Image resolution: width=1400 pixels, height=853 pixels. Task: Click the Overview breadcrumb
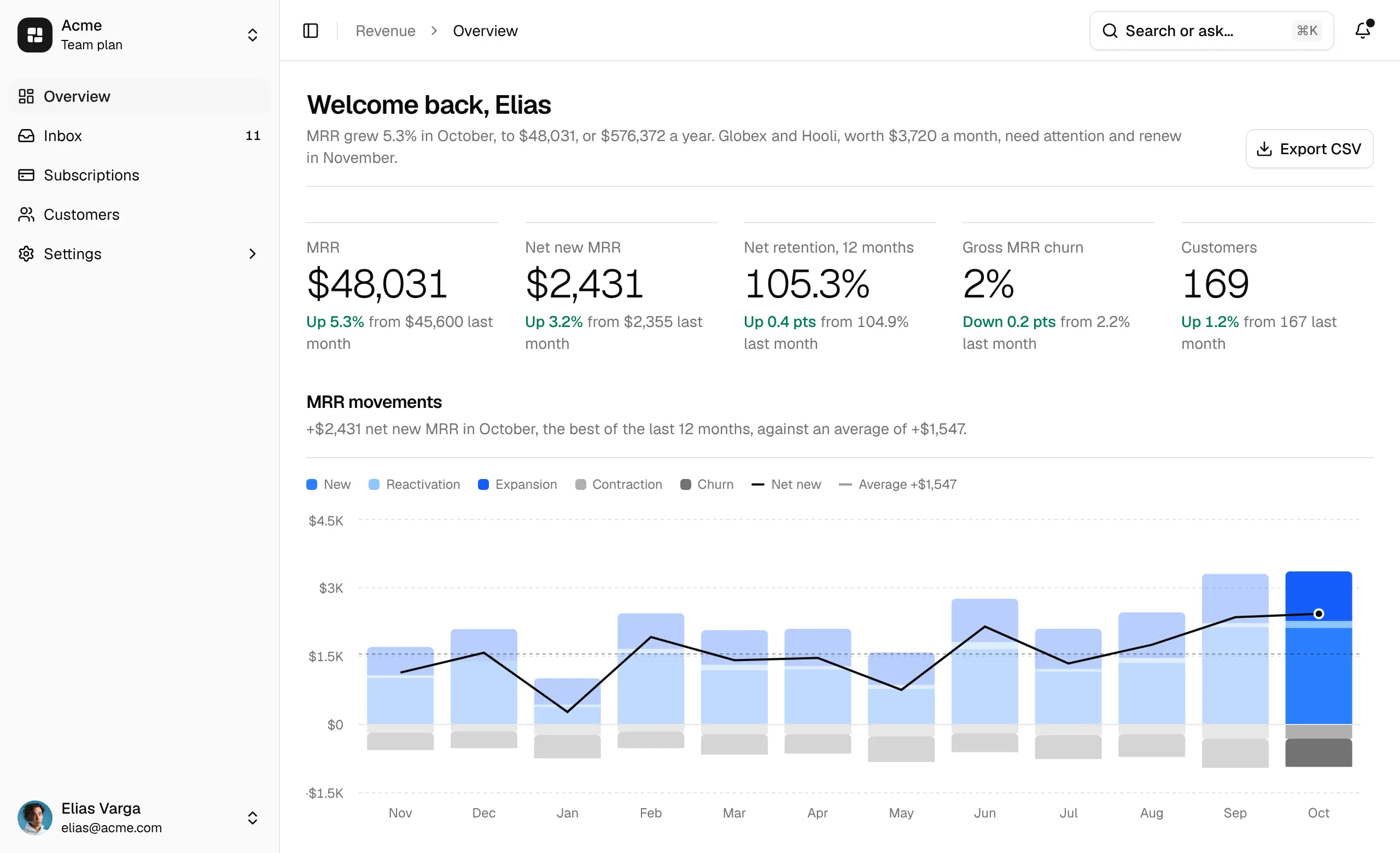[x=485, y=31]
